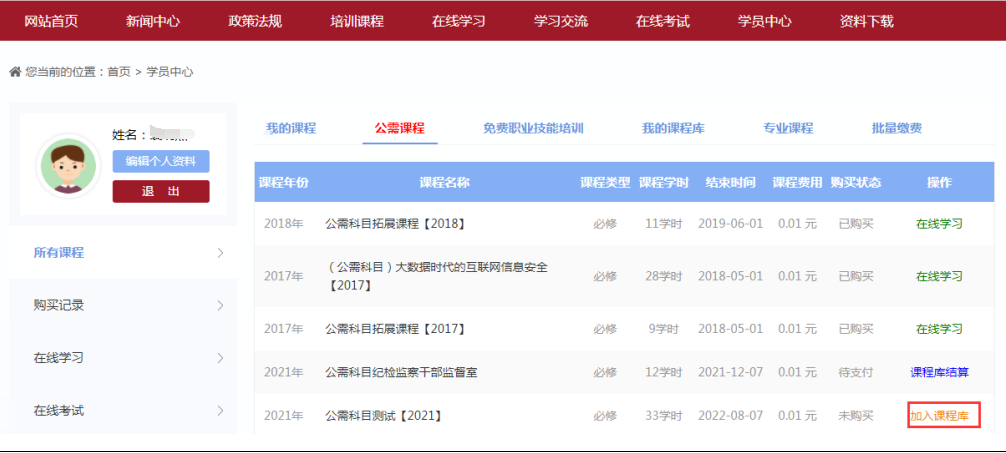Select the 我的课程库 tab

pyautogui.click(x=673, y=128)
